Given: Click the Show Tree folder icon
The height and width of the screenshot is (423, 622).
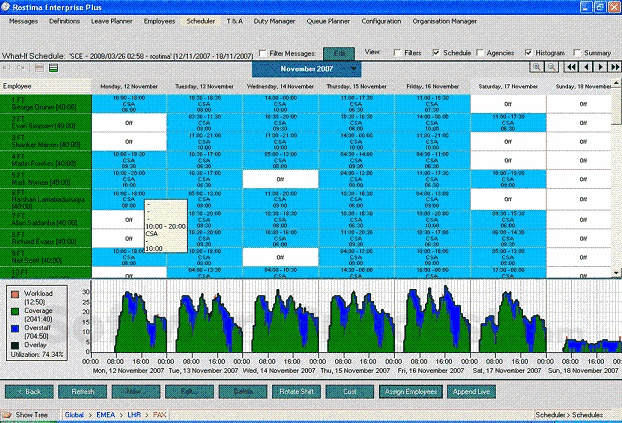Looking at the screenshot, I should 8,413.
